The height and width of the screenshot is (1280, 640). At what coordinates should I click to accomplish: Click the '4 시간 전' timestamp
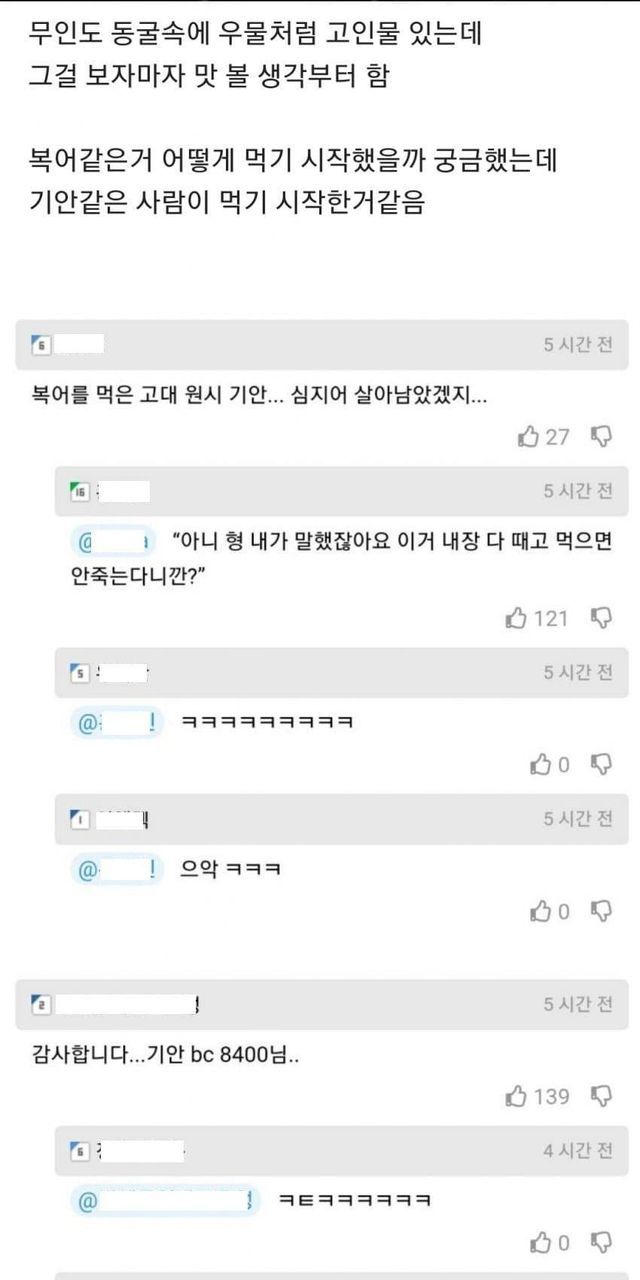(578, 1151)
